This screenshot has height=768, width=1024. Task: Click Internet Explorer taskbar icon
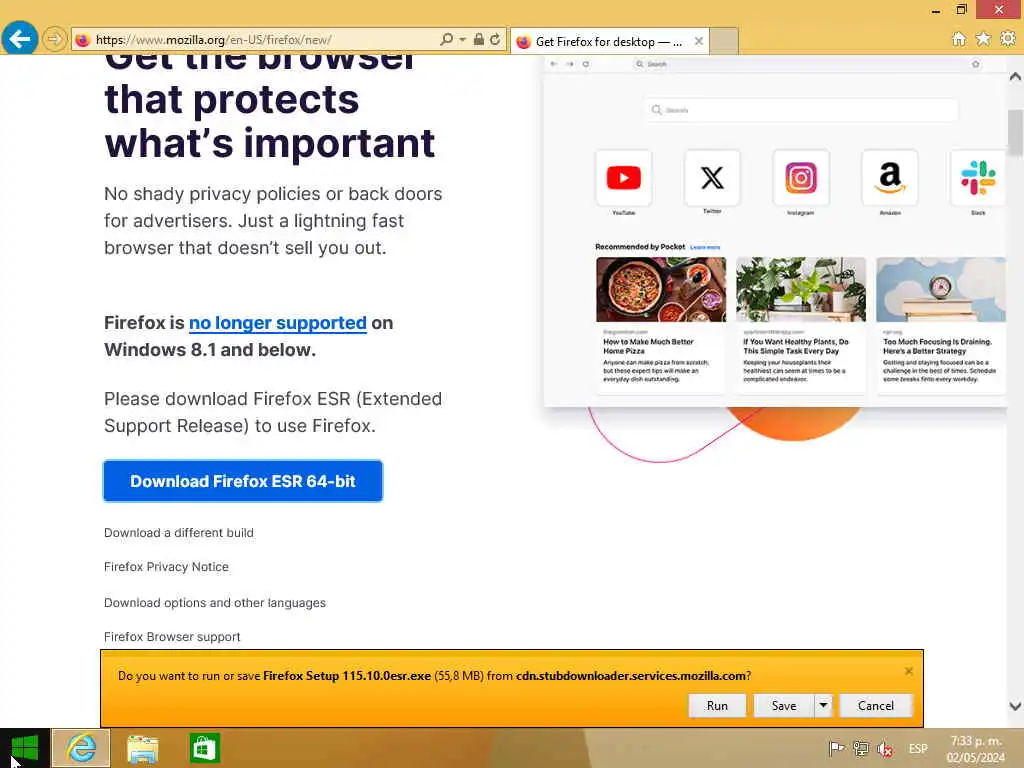(81, 748)
